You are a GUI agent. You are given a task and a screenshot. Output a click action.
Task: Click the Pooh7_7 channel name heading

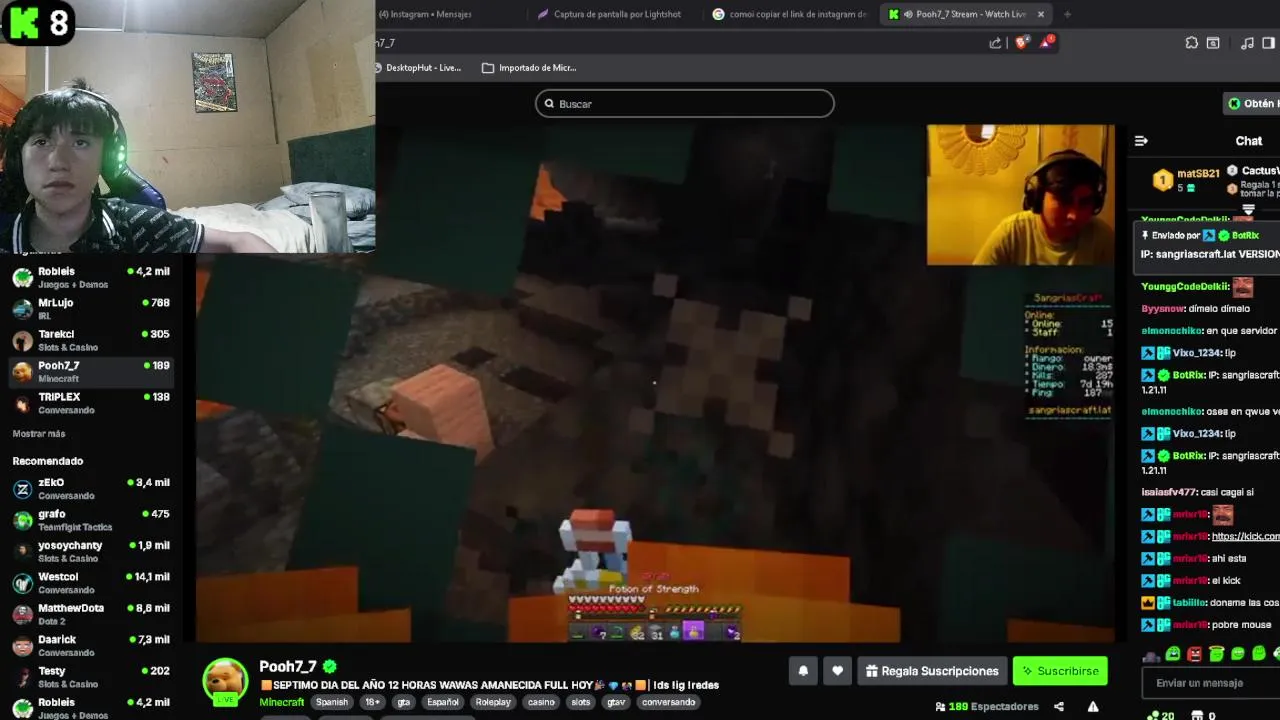pos(288,666)
